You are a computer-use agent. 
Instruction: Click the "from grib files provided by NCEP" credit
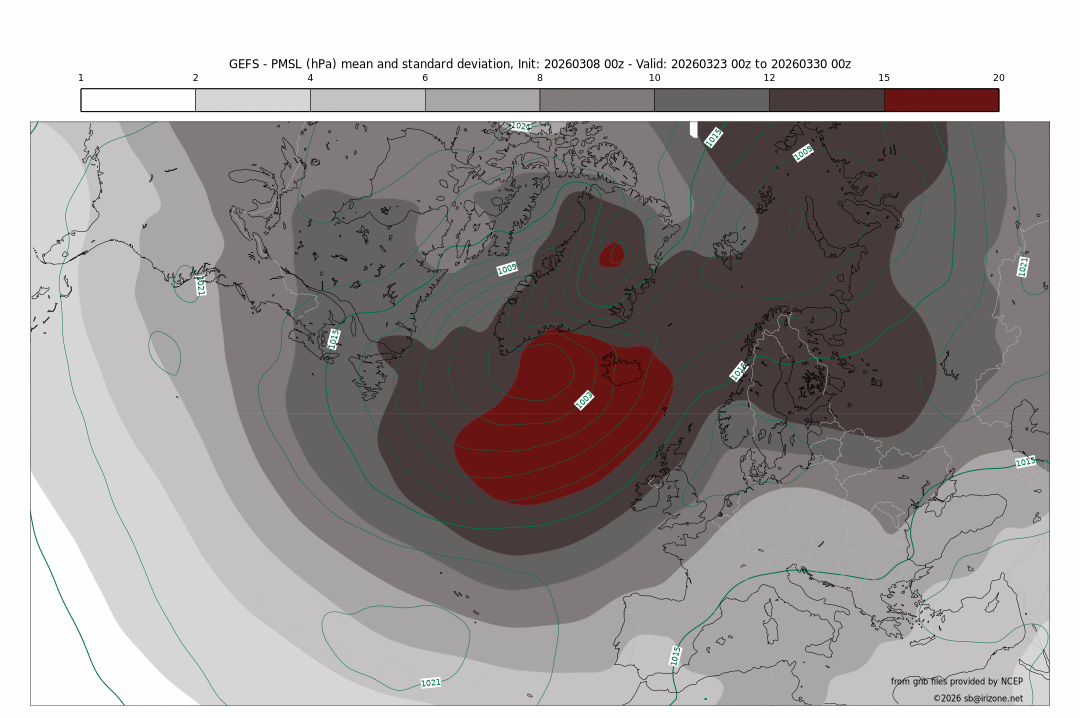[x=956, y=681]
